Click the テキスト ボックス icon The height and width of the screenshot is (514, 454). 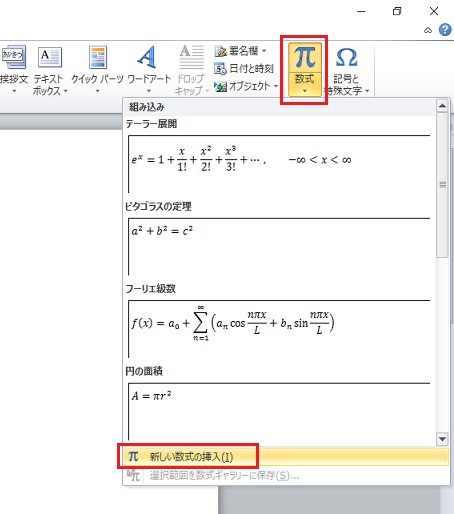click(50, 57)
